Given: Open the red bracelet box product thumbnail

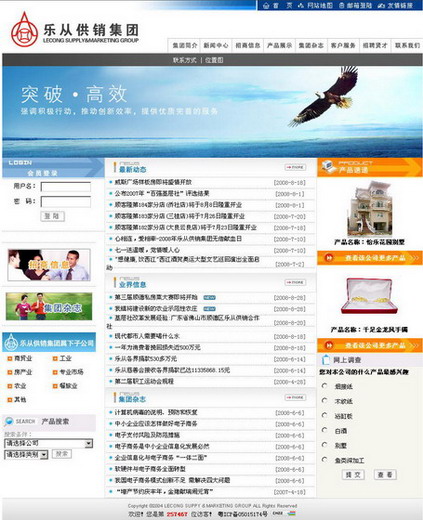Looking at the screenshot, I should point(369,296).
